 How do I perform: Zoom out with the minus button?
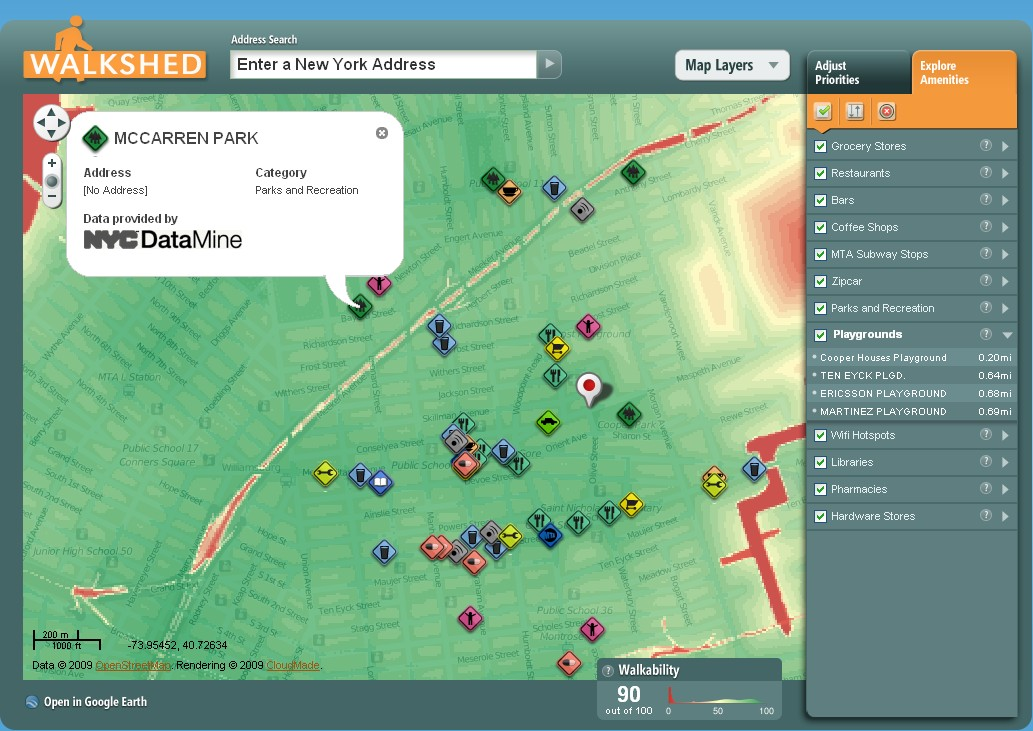coord(52,196)
